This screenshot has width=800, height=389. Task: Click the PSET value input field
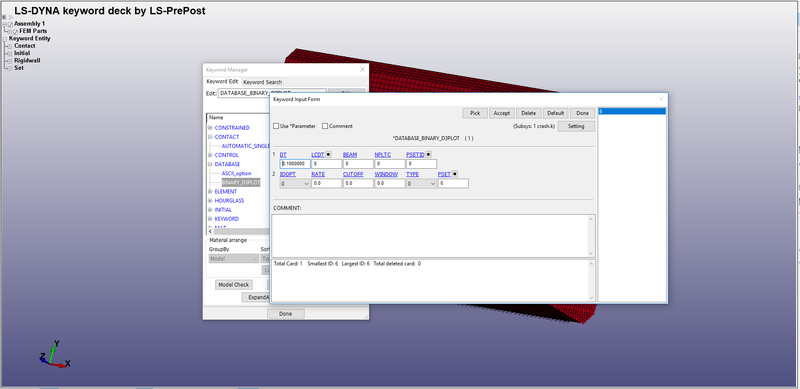click(x=453, y=183)
